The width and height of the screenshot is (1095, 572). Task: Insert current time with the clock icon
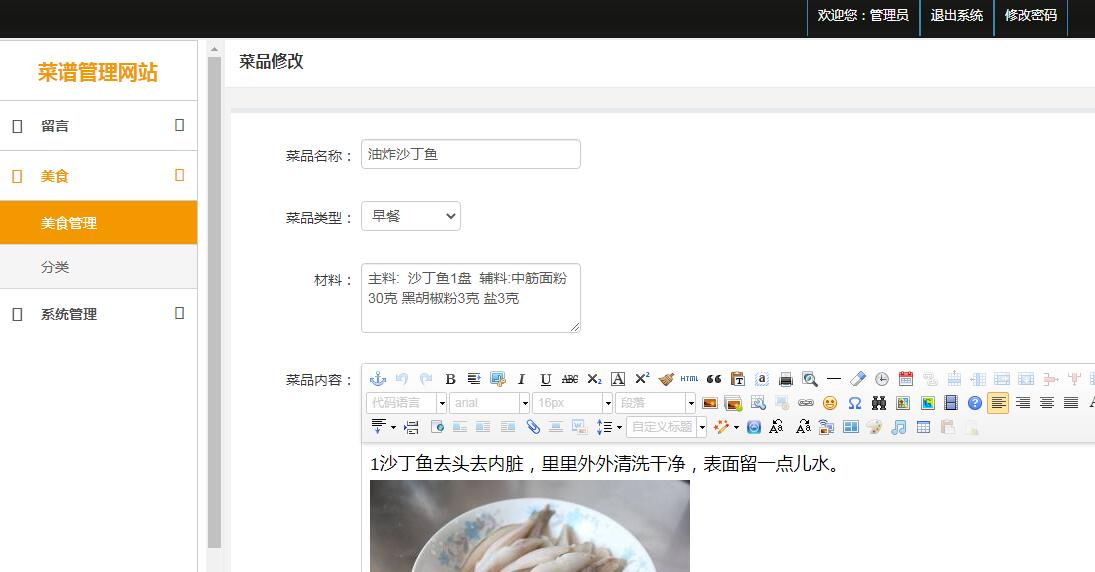pyautogui.click(x=882, y=379)
